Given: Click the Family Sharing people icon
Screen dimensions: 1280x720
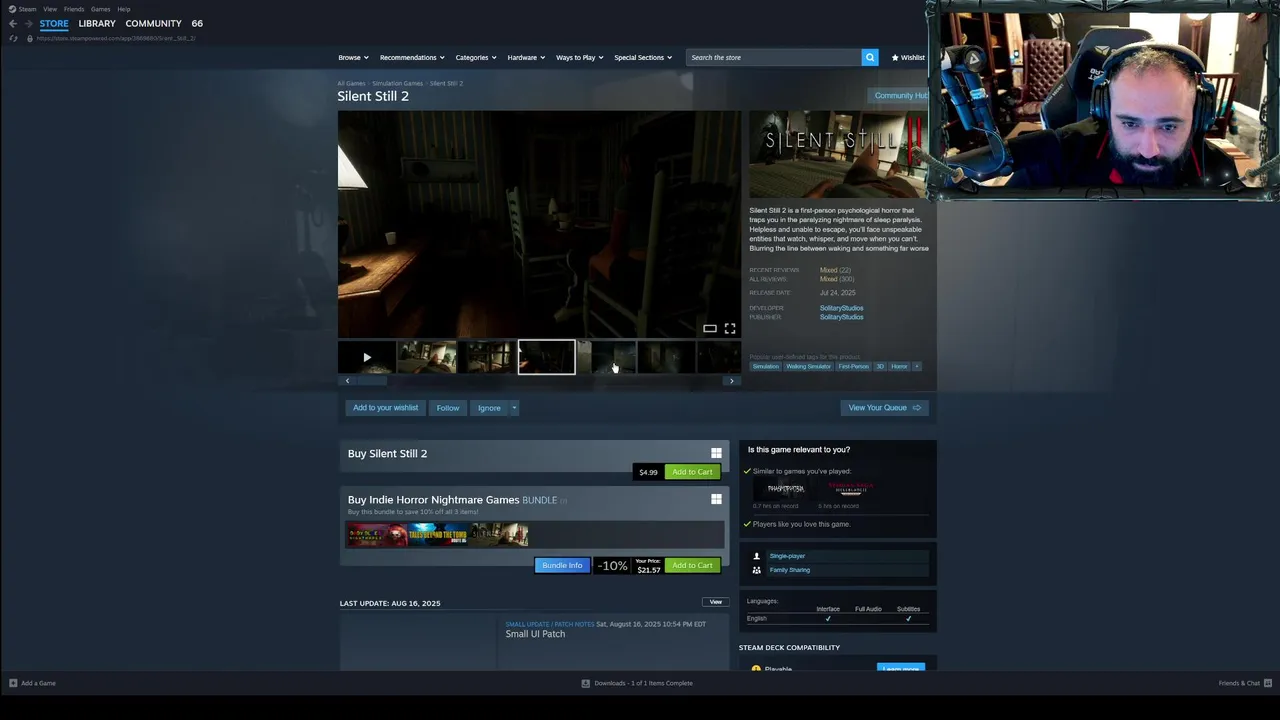Looking at the screenshot, I should click(756, 570).
